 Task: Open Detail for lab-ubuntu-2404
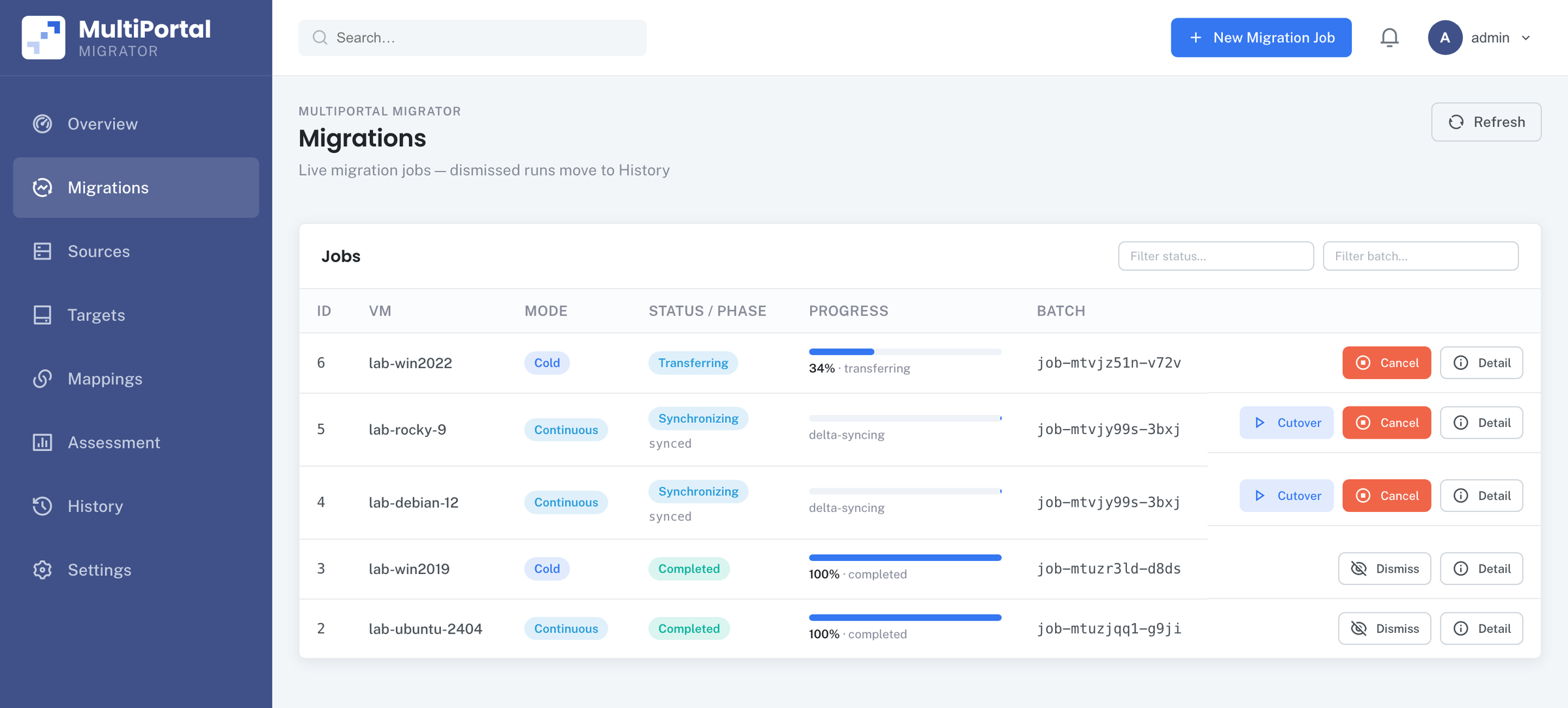[1482, 628]
